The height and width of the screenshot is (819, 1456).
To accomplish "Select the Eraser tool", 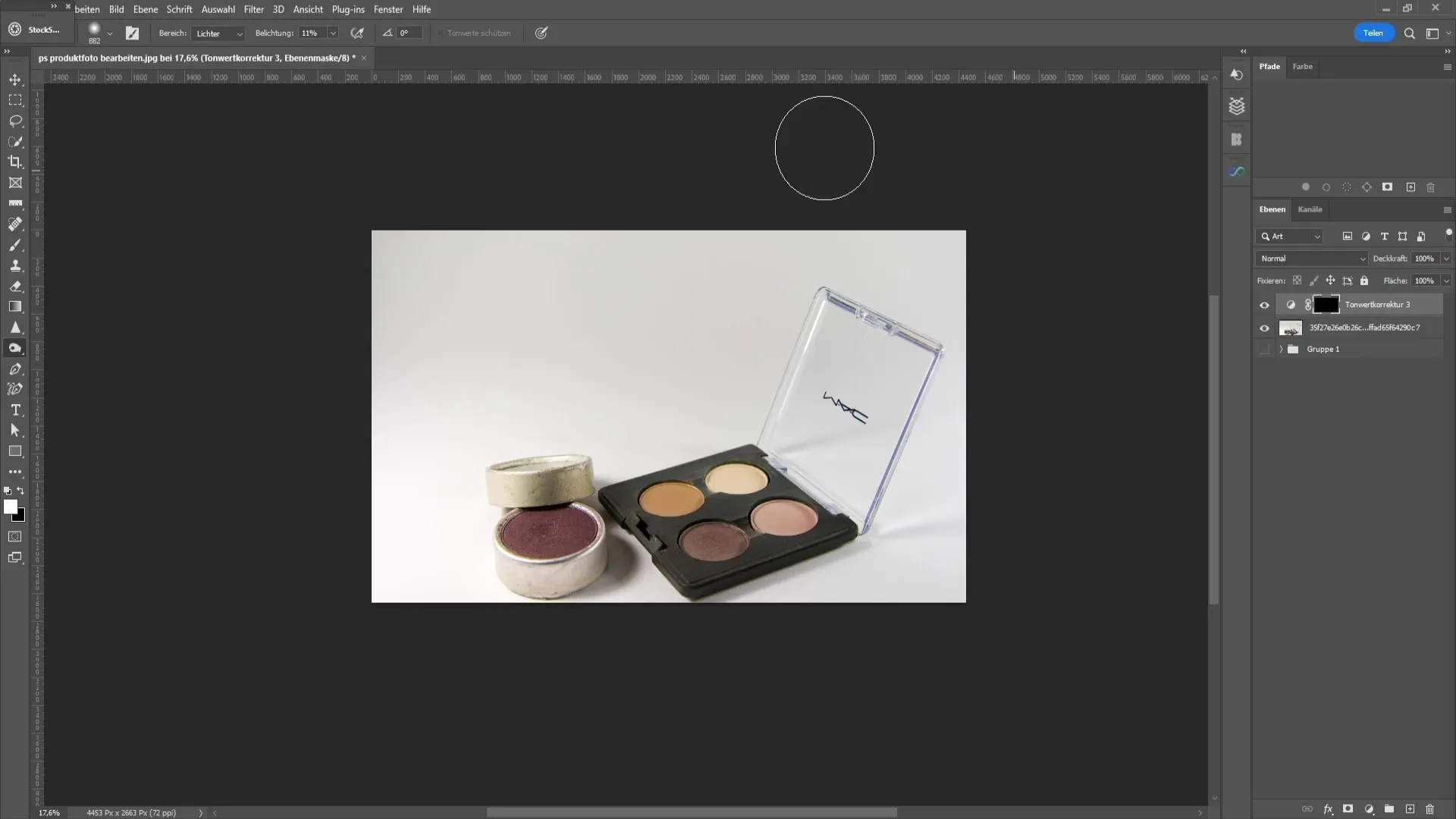I will [15, 286].
